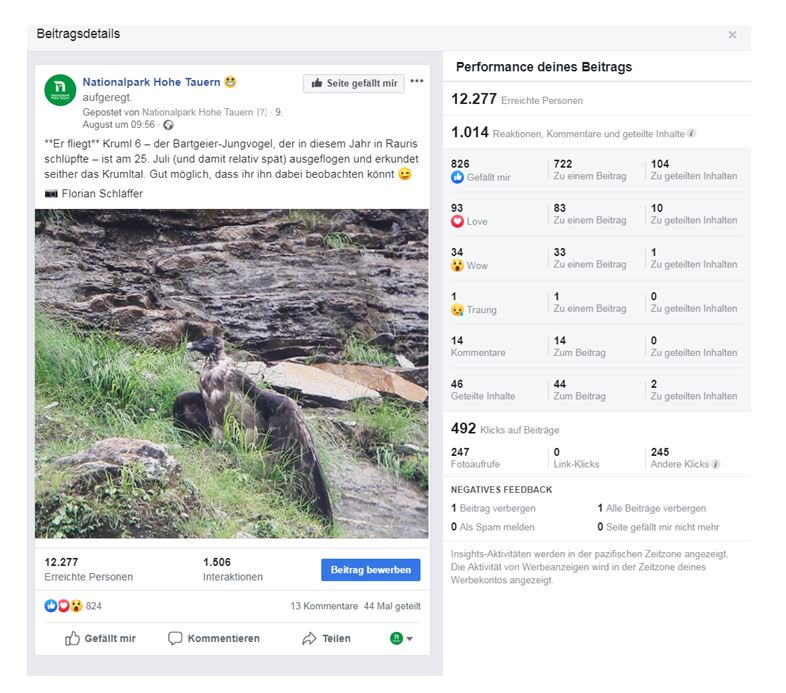This screenshot has width=786, height=693.
Task: Click the 'Gepostet von' Nationalpark Hohe Tauern link
Action: click(x=198, y=112)
